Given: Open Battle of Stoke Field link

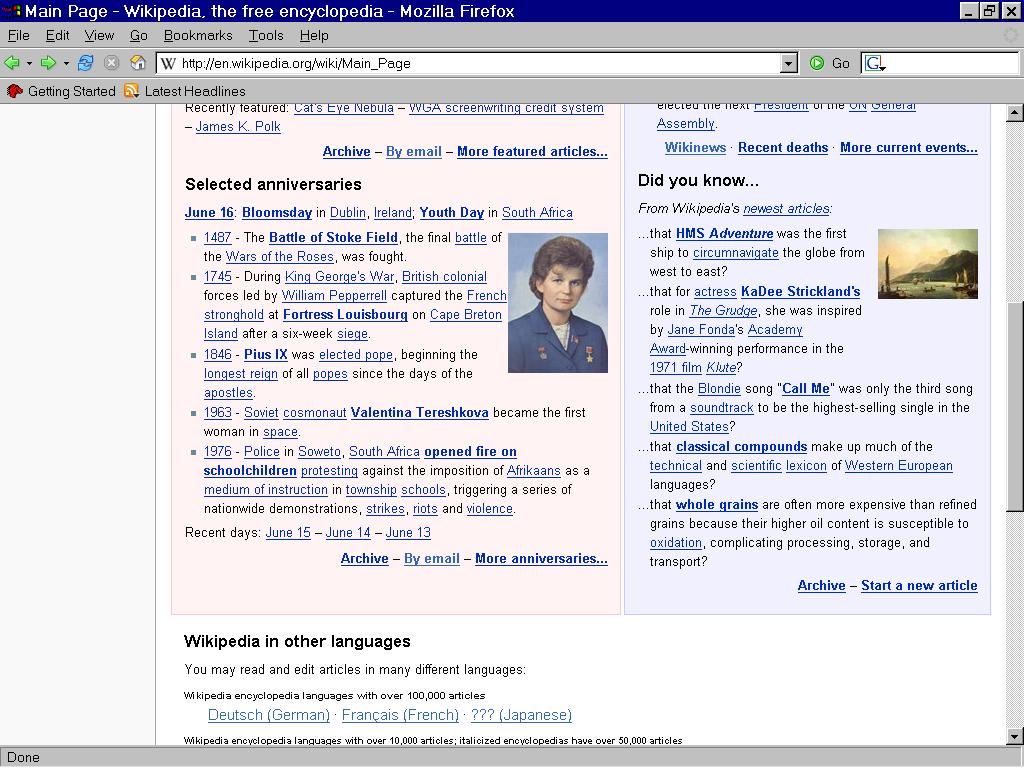Looking at the screenshot, I should 333,237.
